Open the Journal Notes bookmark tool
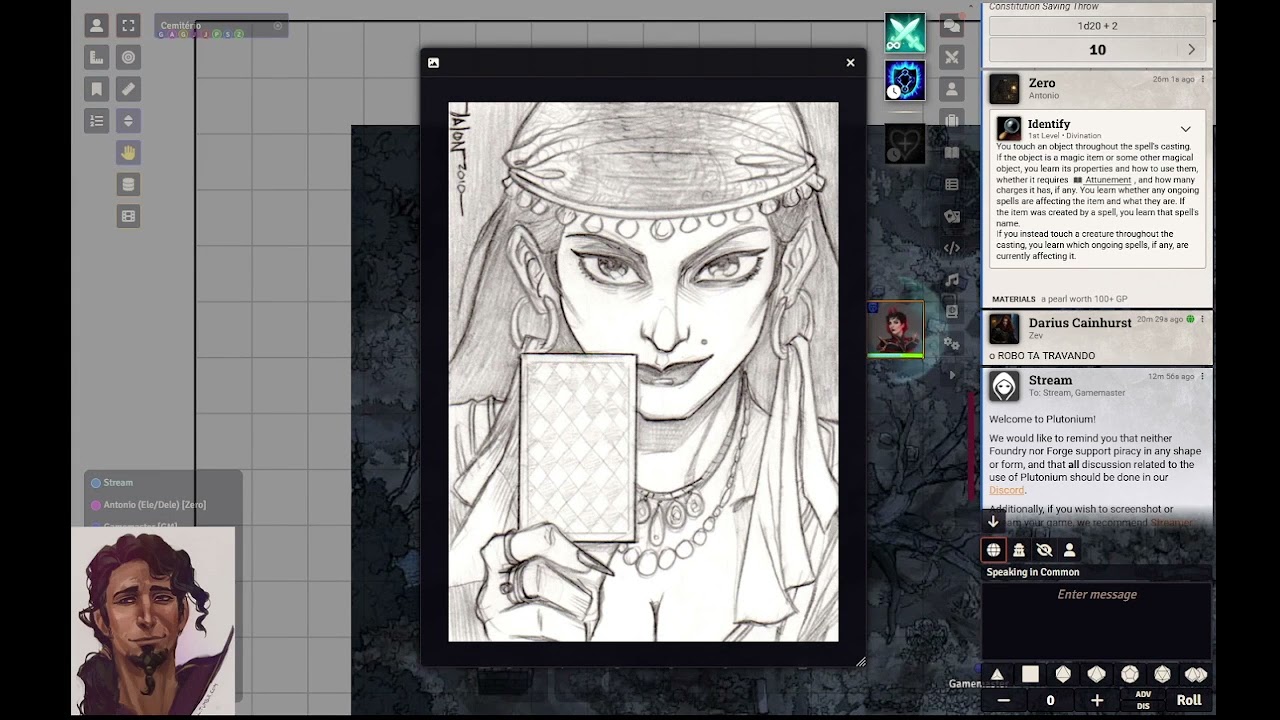Image resolution: width=1280 pixels, height=720 pixels. click(96, 89)
